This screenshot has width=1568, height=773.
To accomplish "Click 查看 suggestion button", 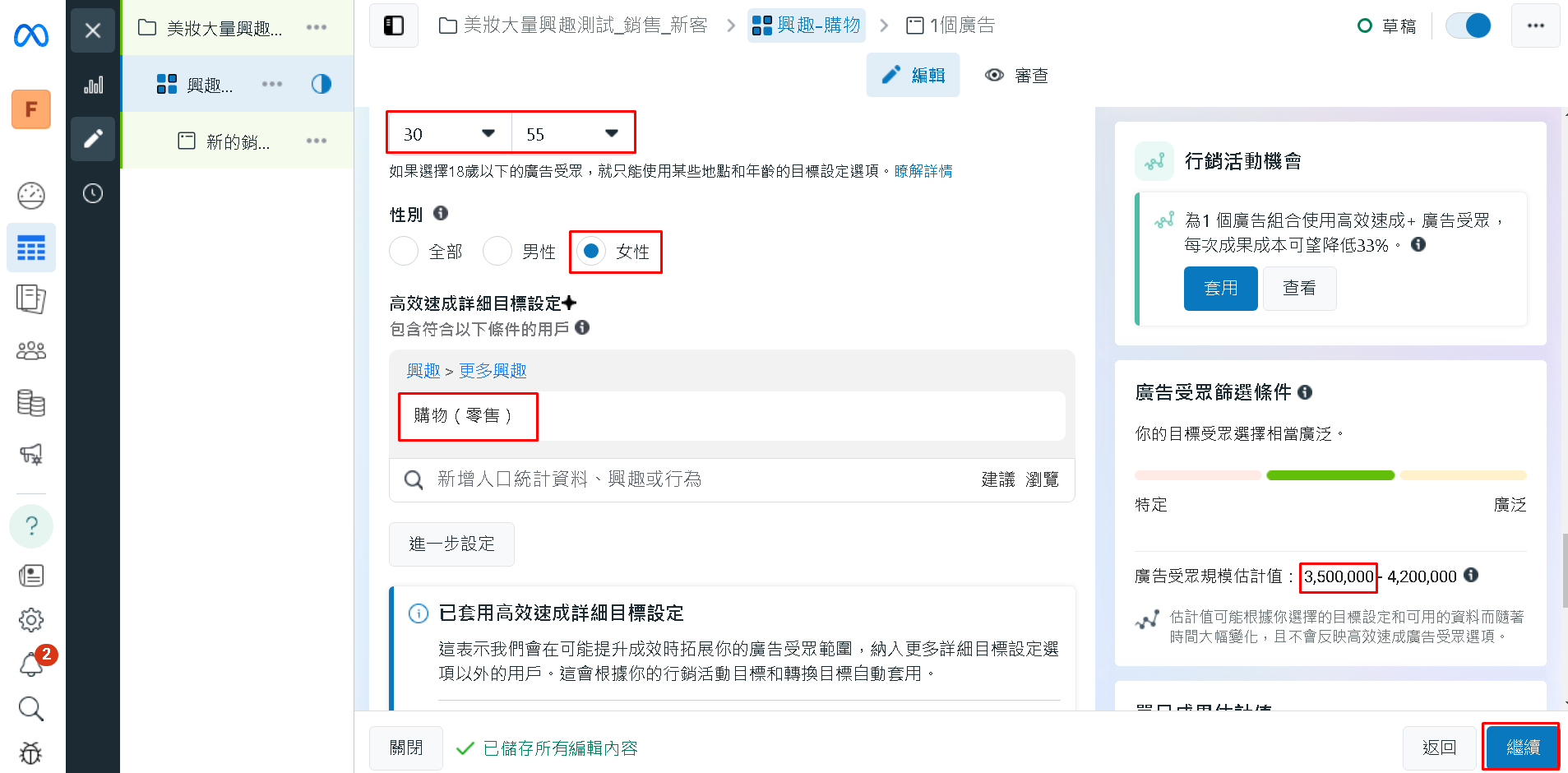I will click(1299, 288).
